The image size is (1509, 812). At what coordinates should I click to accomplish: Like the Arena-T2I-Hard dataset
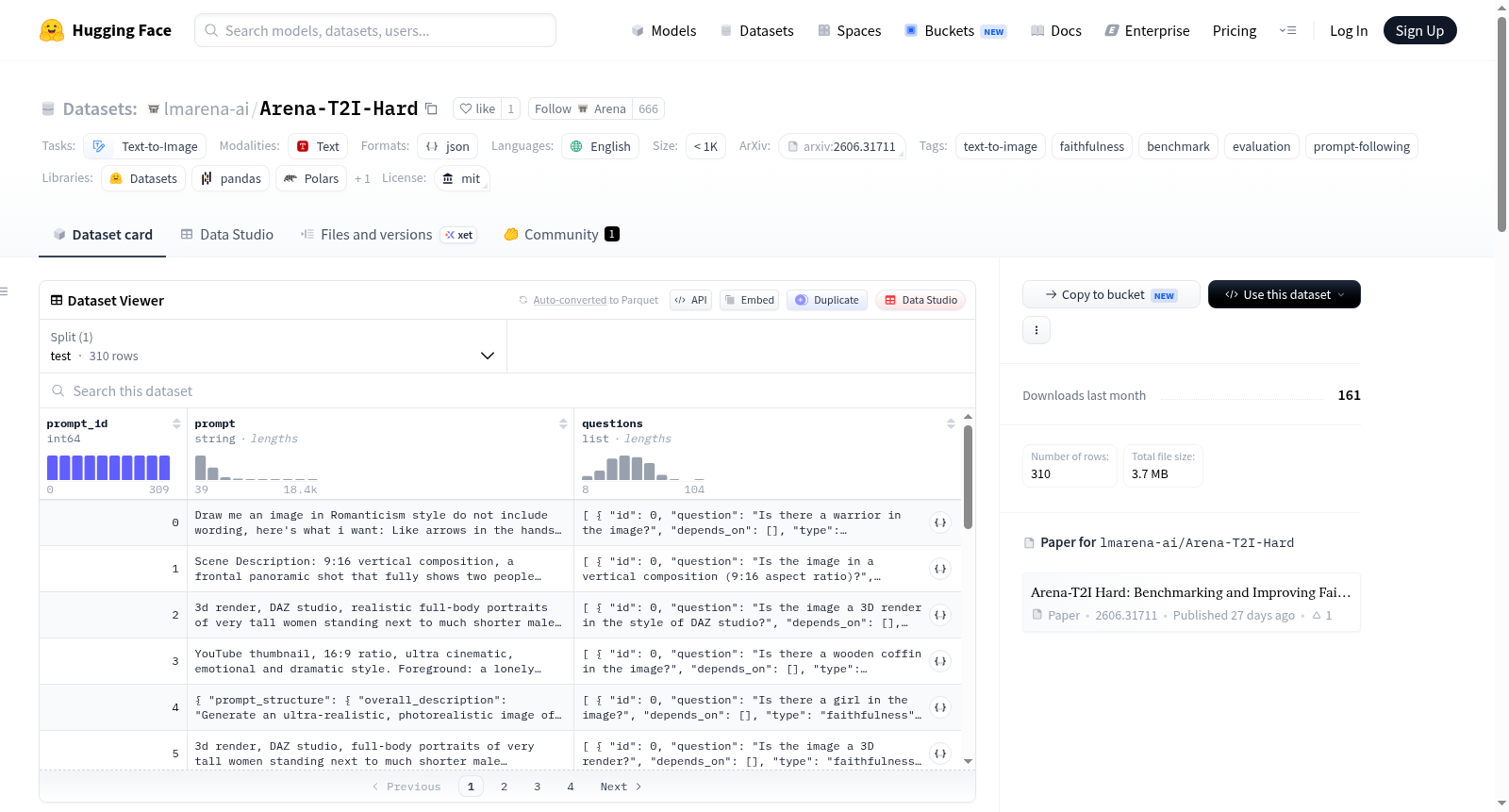pyautogui.click(x=477, y=108)
